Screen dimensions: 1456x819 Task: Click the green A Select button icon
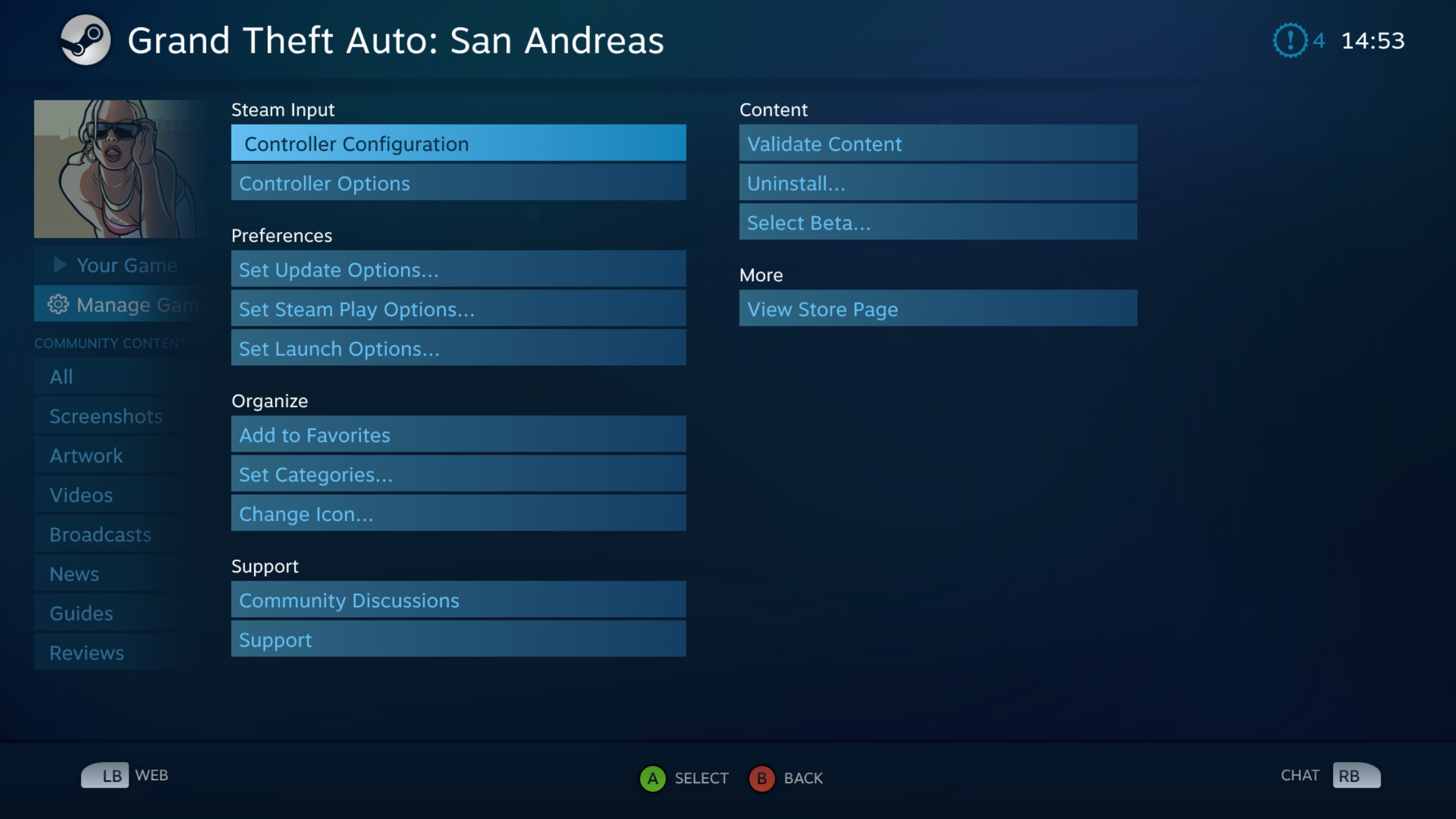click(x=652, y=778)
